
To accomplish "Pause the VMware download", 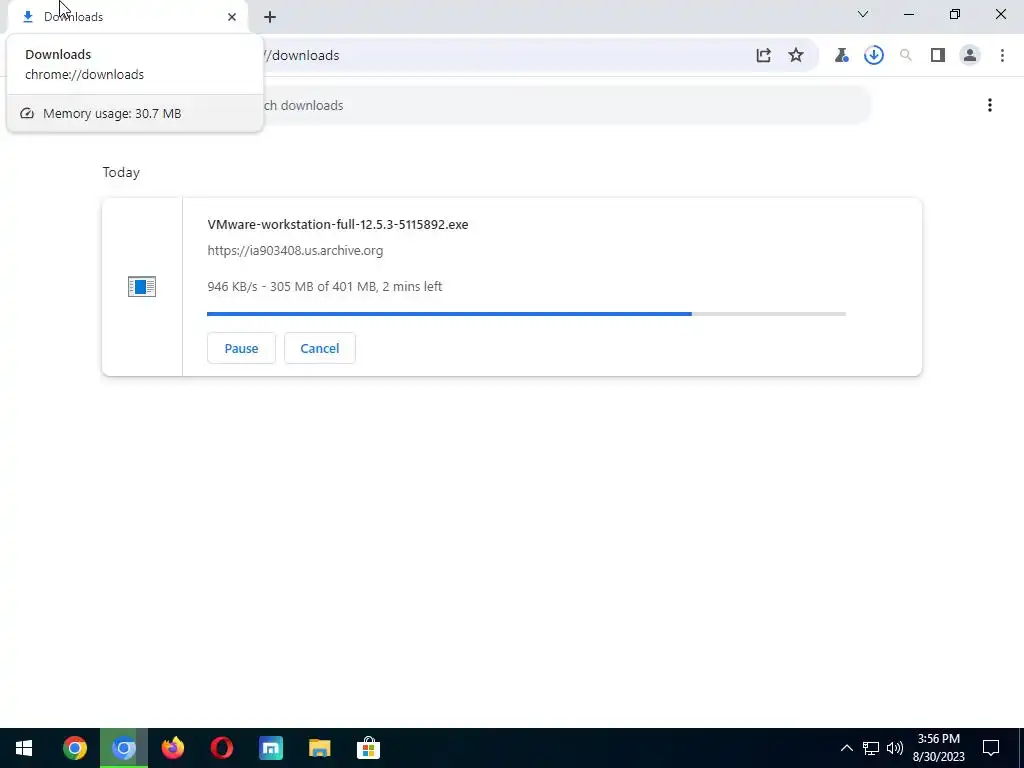I will (x=242, y=348).
